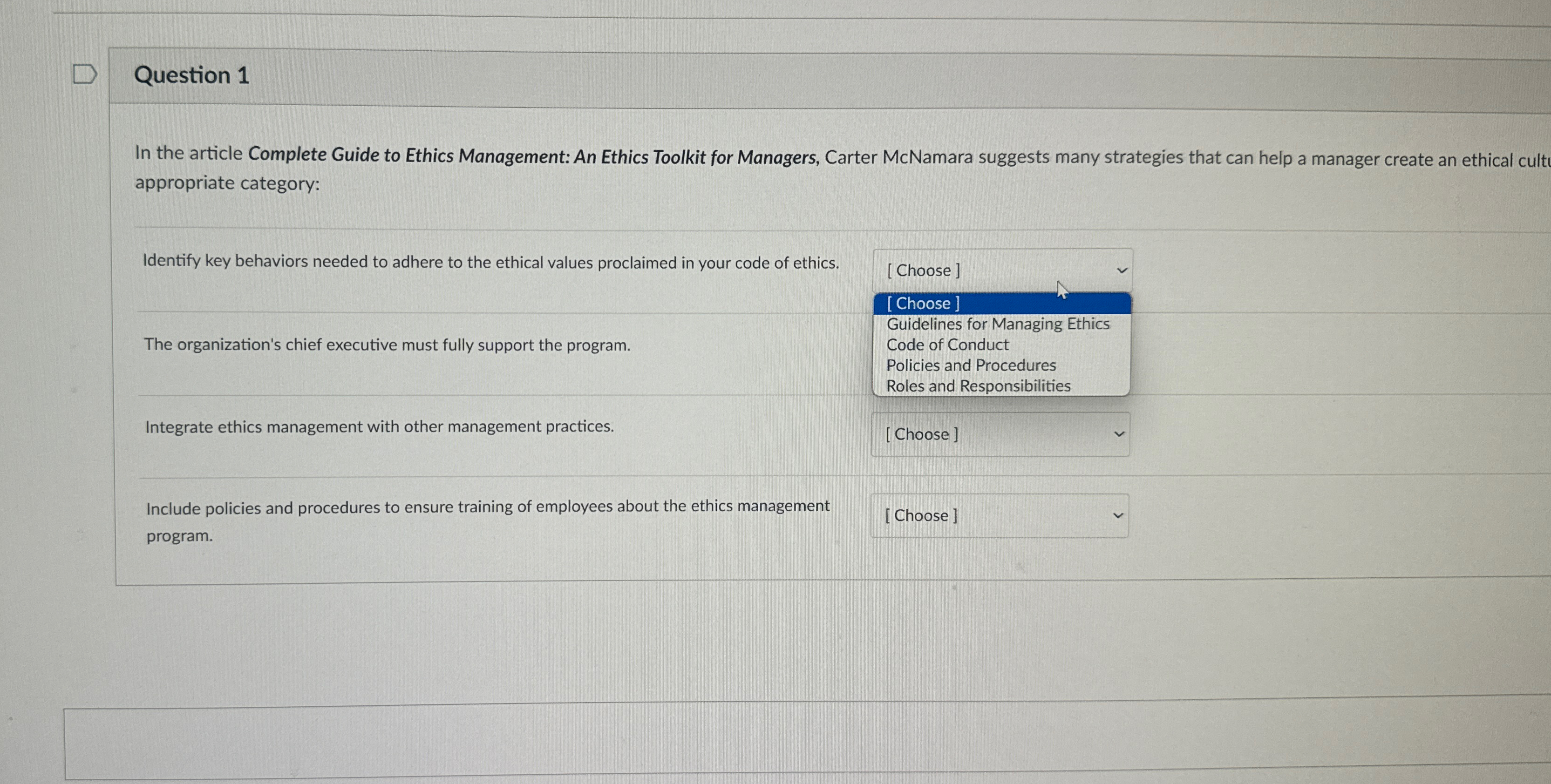Image resolution: width=1551 pixels, height=784 pixels.
Task: Flag Question 1 with the bookmark icon
Action: (84, 74)
